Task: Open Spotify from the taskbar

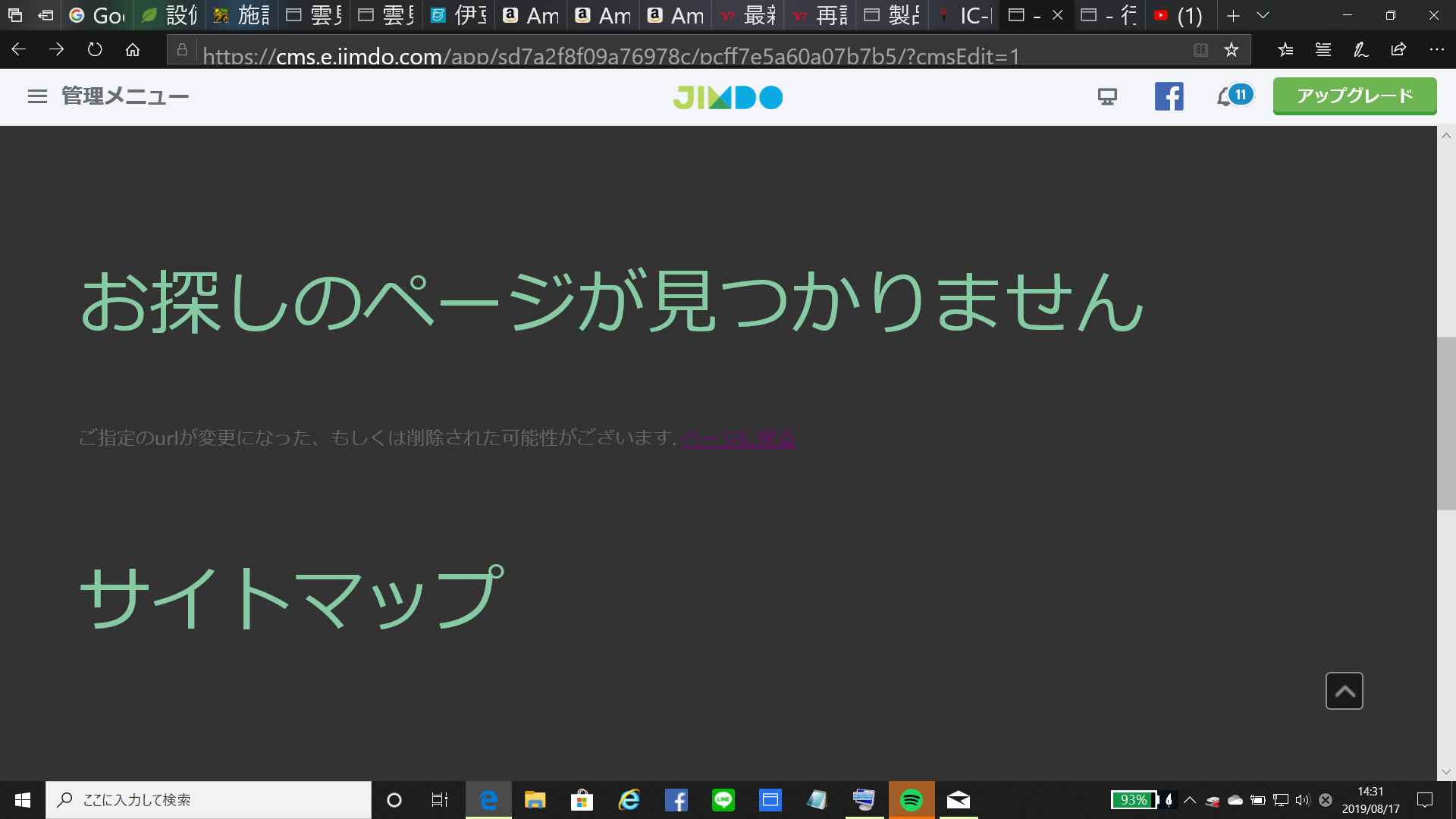Action: (911, 800)
